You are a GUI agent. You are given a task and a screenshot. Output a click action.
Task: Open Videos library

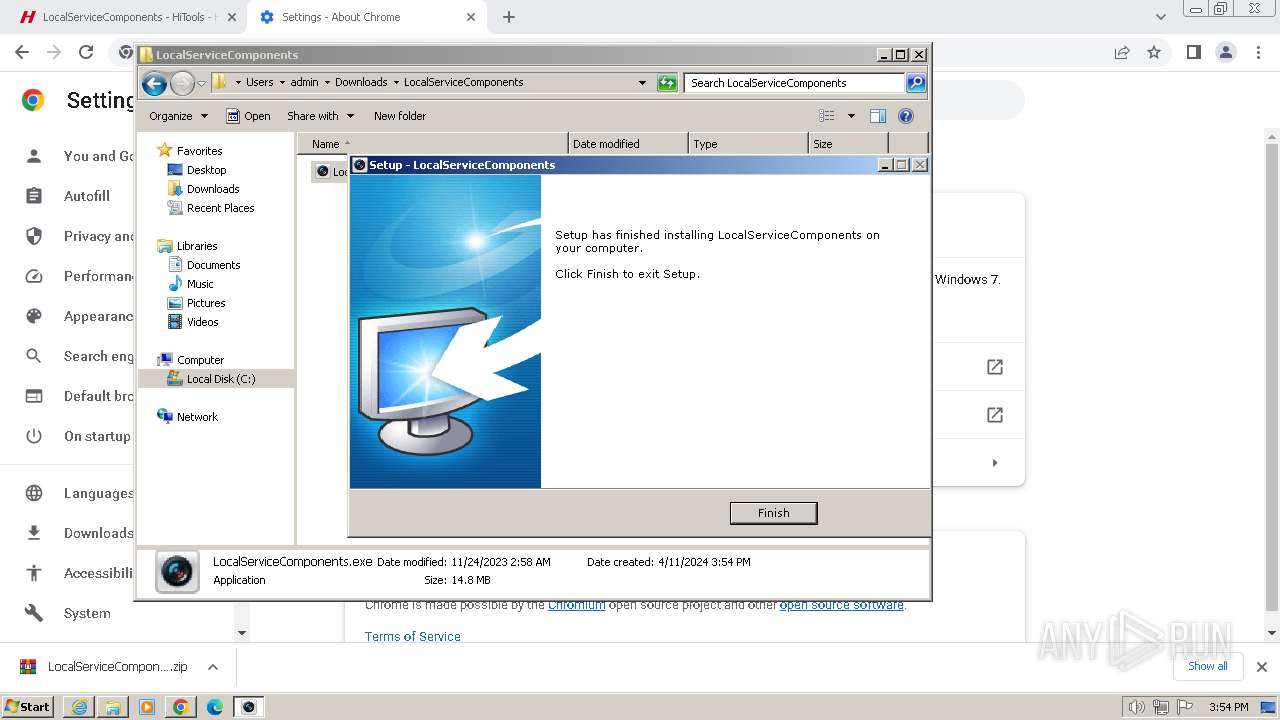click(x=202, y=322)
